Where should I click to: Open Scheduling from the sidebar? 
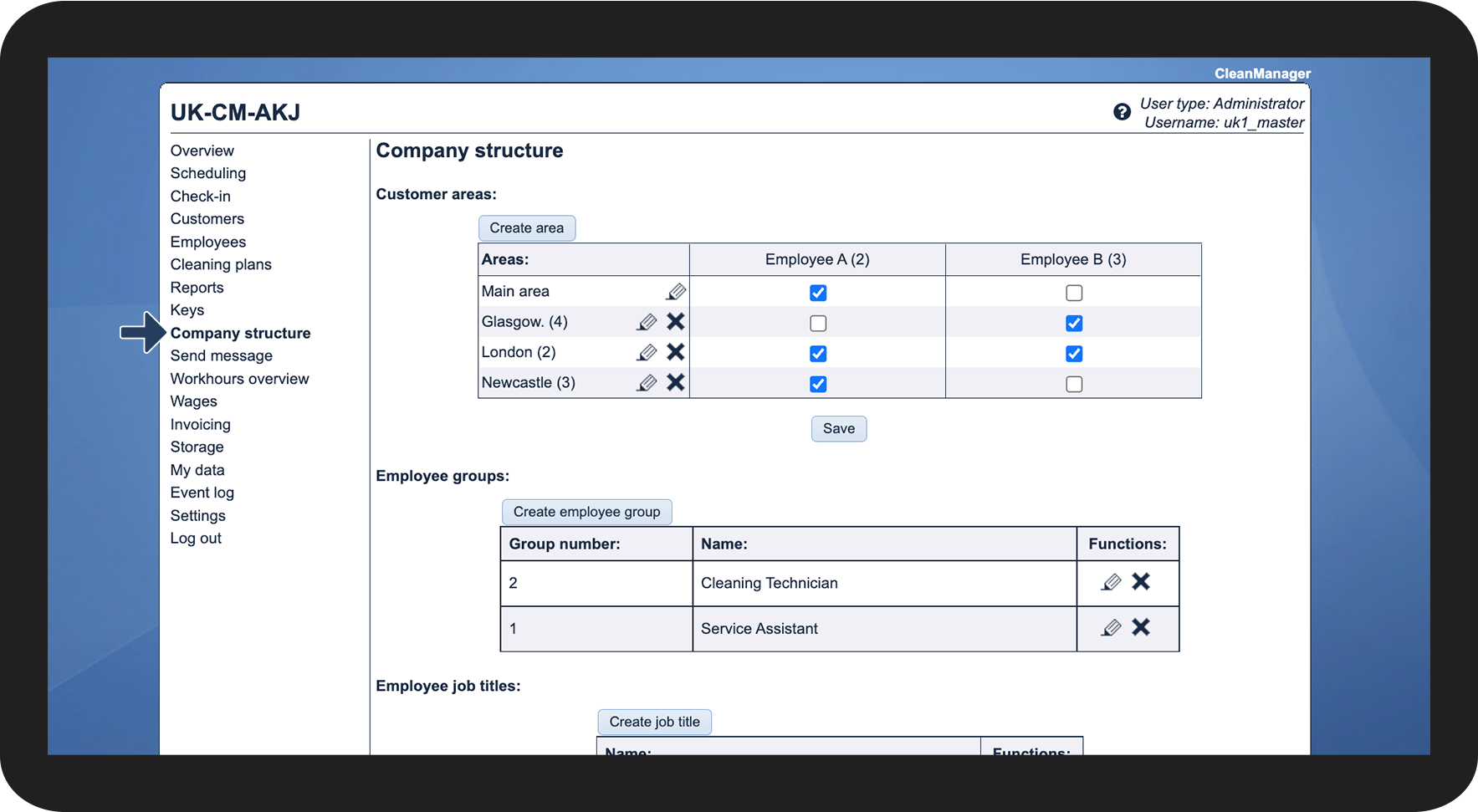[208, 173]
